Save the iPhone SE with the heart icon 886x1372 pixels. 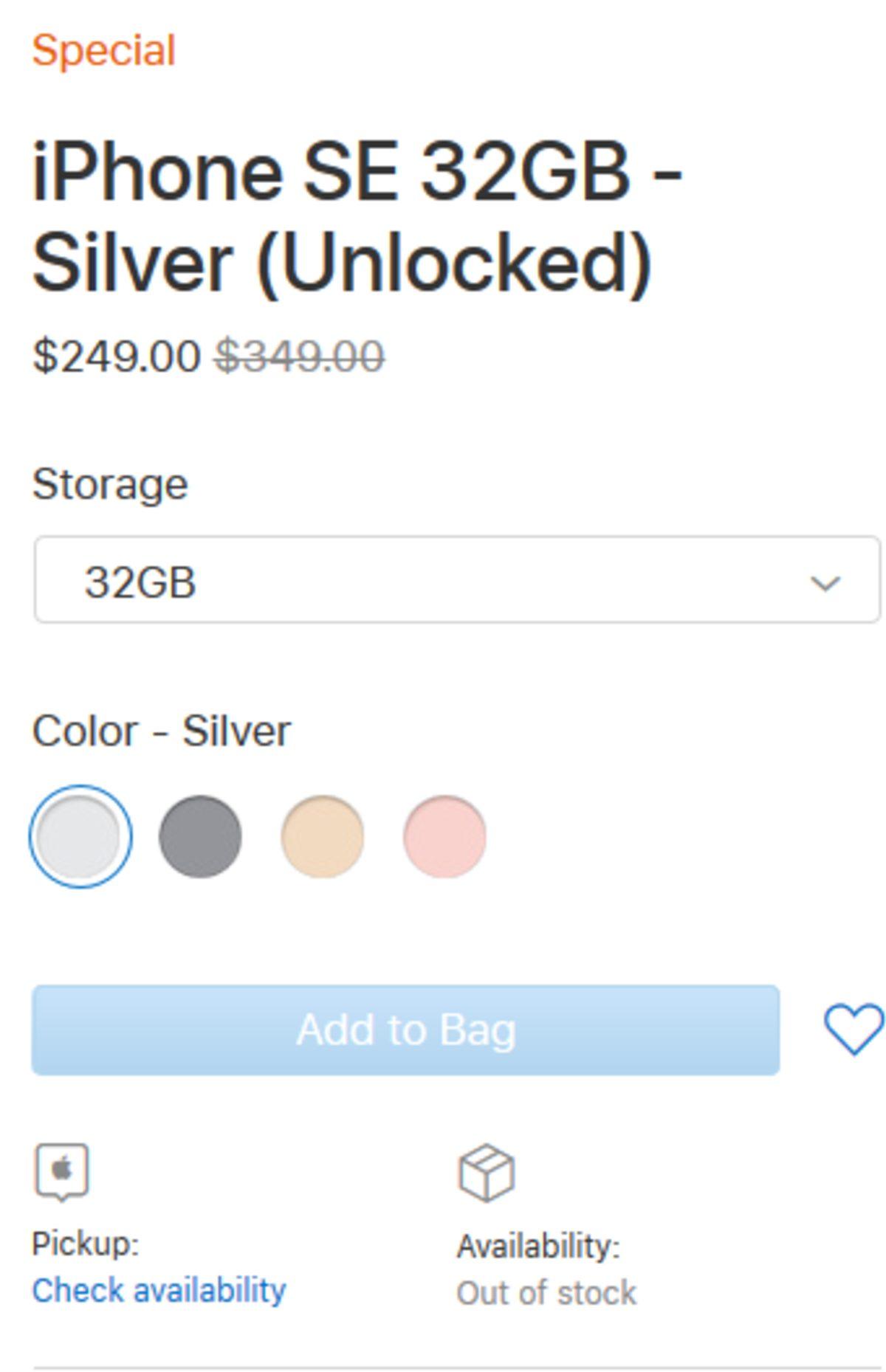tap(853, 1029)
